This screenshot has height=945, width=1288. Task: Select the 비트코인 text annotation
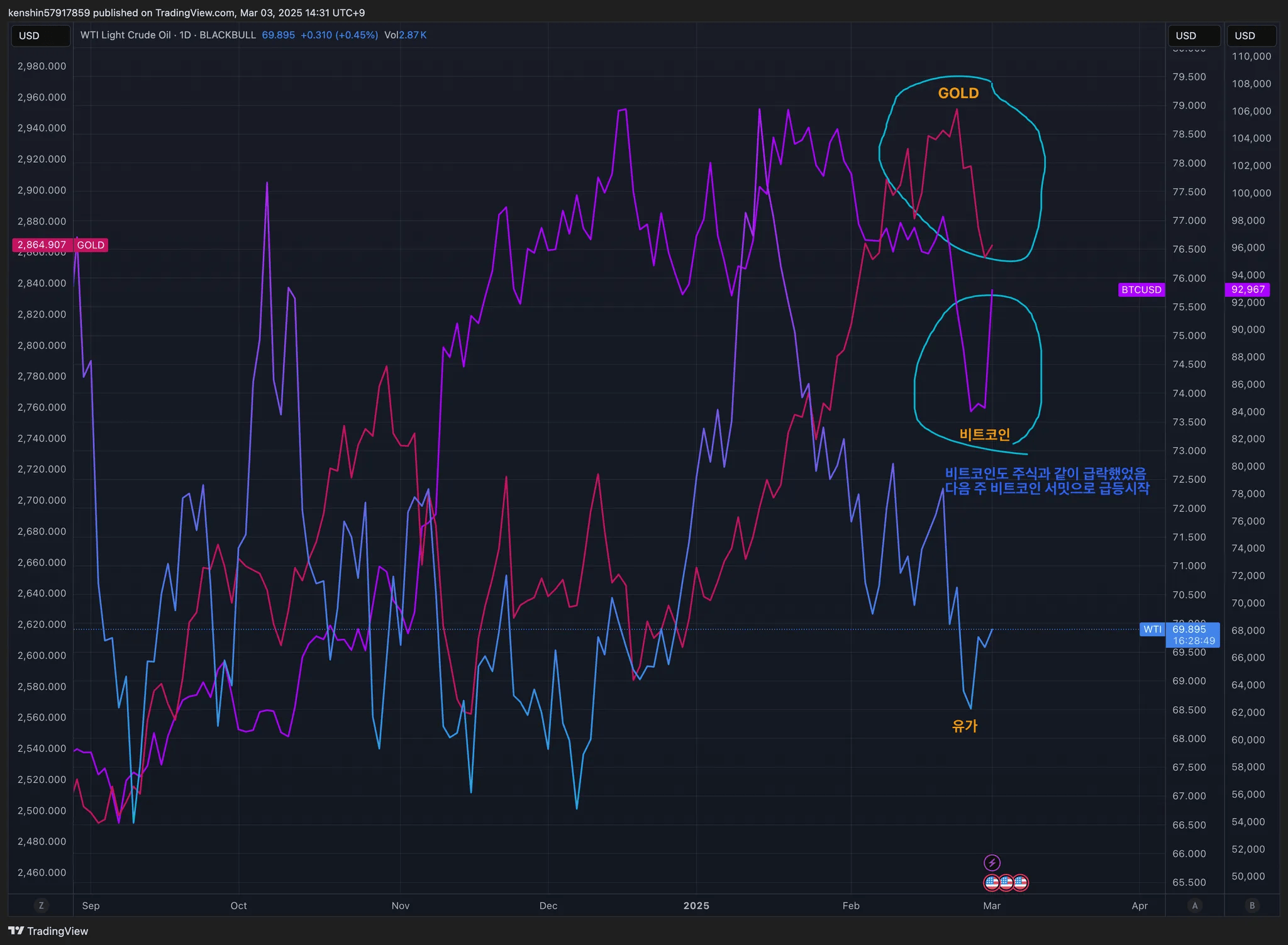click(x=985, y=434)
